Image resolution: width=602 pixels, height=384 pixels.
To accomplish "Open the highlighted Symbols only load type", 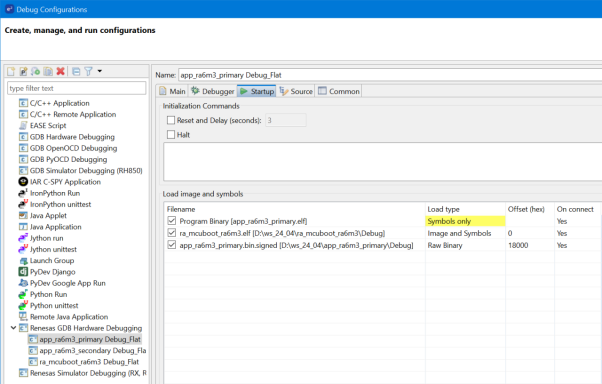I will click(x=465, y=221).
